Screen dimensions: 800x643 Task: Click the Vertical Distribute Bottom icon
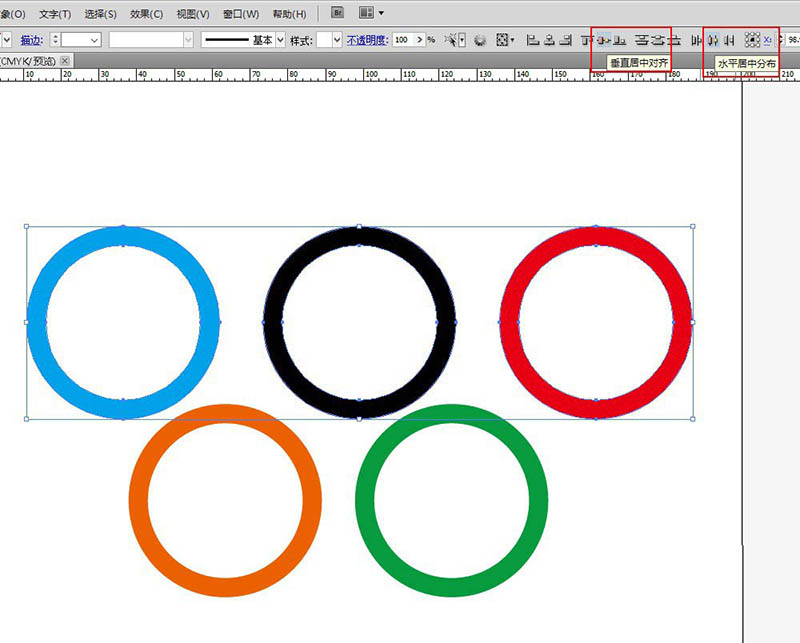675,40
